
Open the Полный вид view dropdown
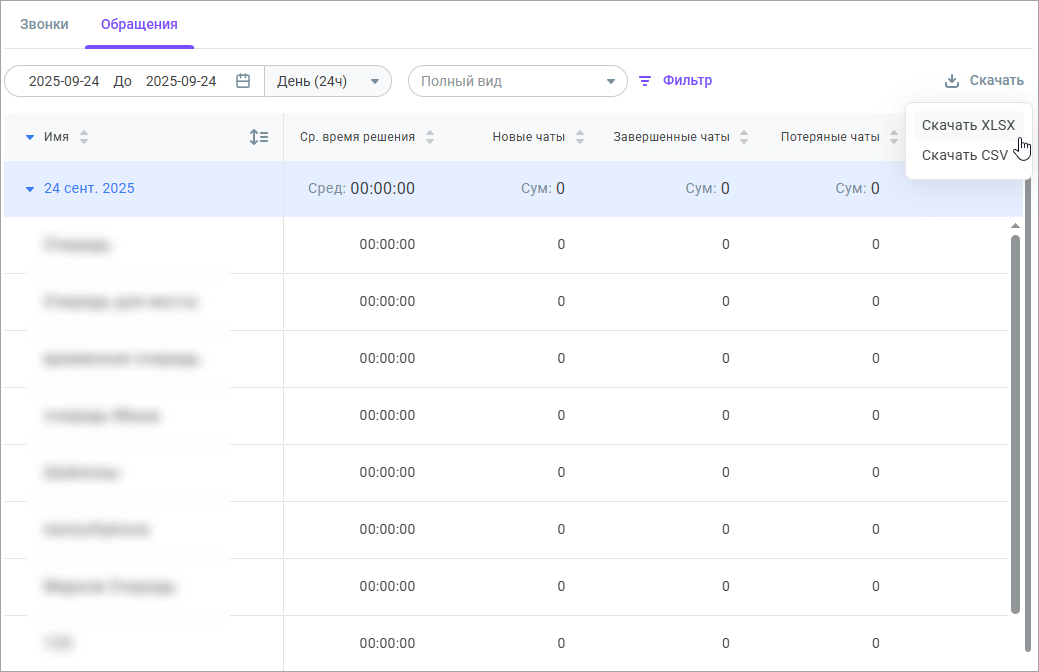(517, 81)
